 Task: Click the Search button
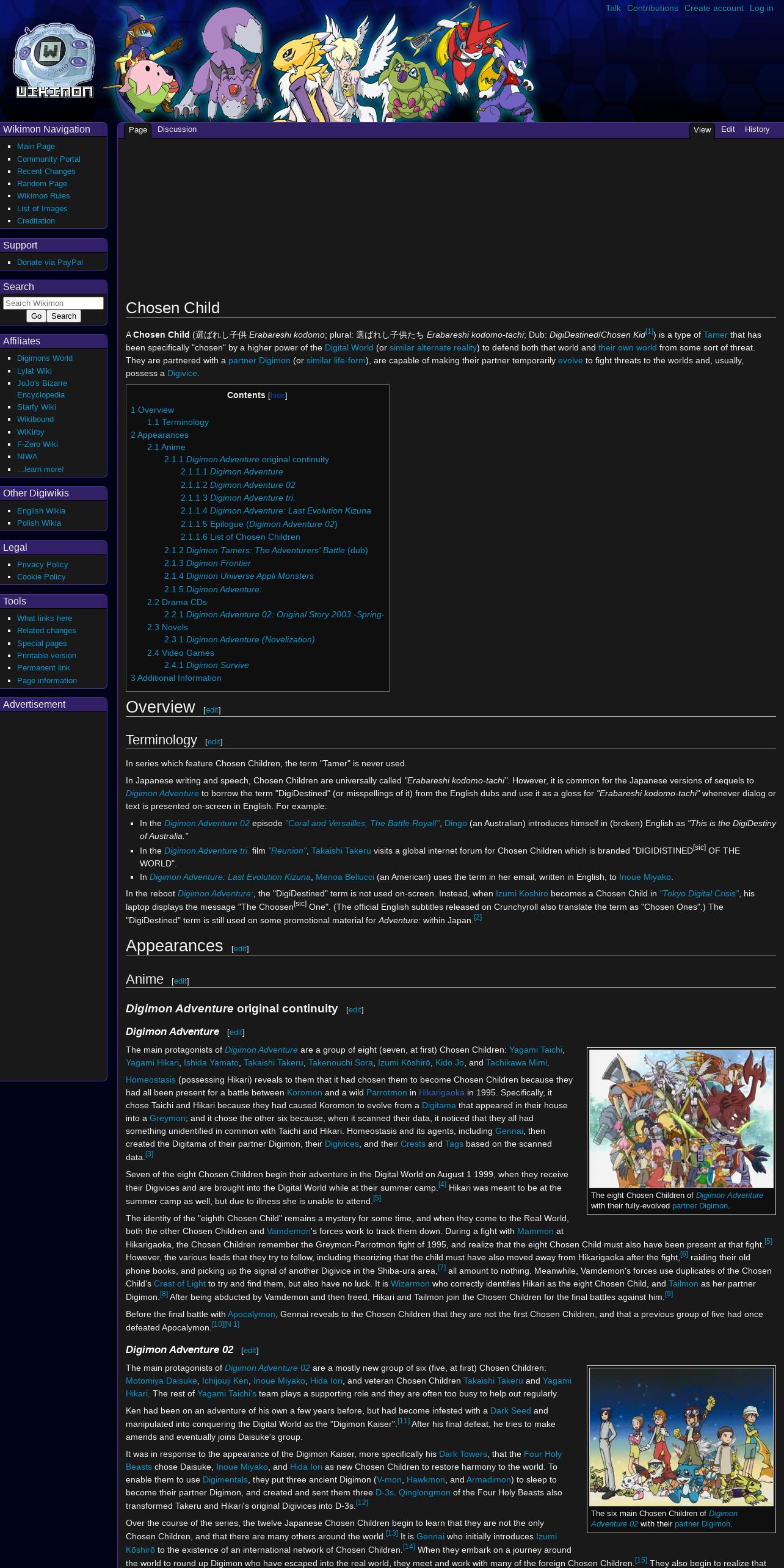(x=64, y=316)
